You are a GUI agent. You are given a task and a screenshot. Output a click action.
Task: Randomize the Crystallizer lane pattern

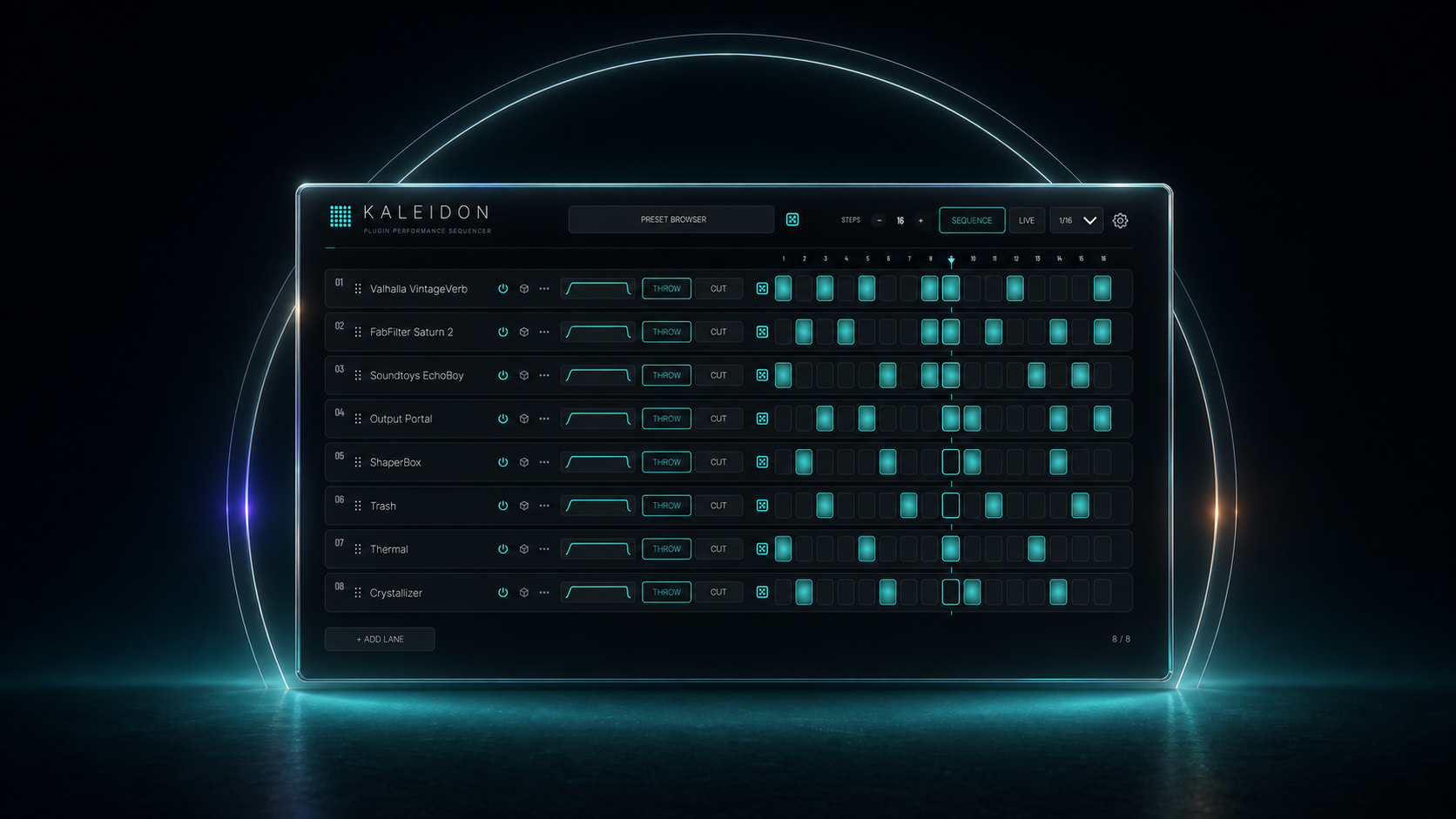pos(762,592)
